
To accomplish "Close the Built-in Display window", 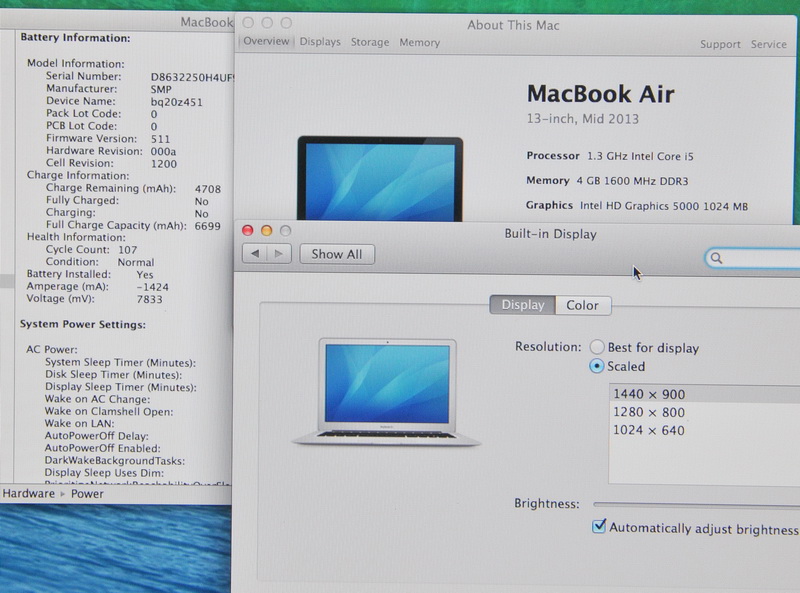I will [x=247, y=230].
